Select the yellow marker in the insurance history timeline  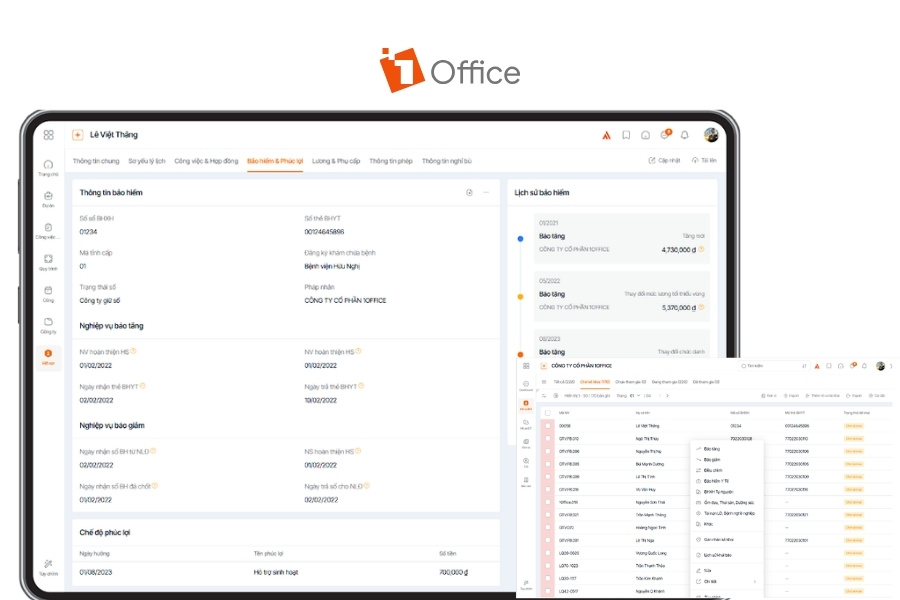[x=521, y=297]
